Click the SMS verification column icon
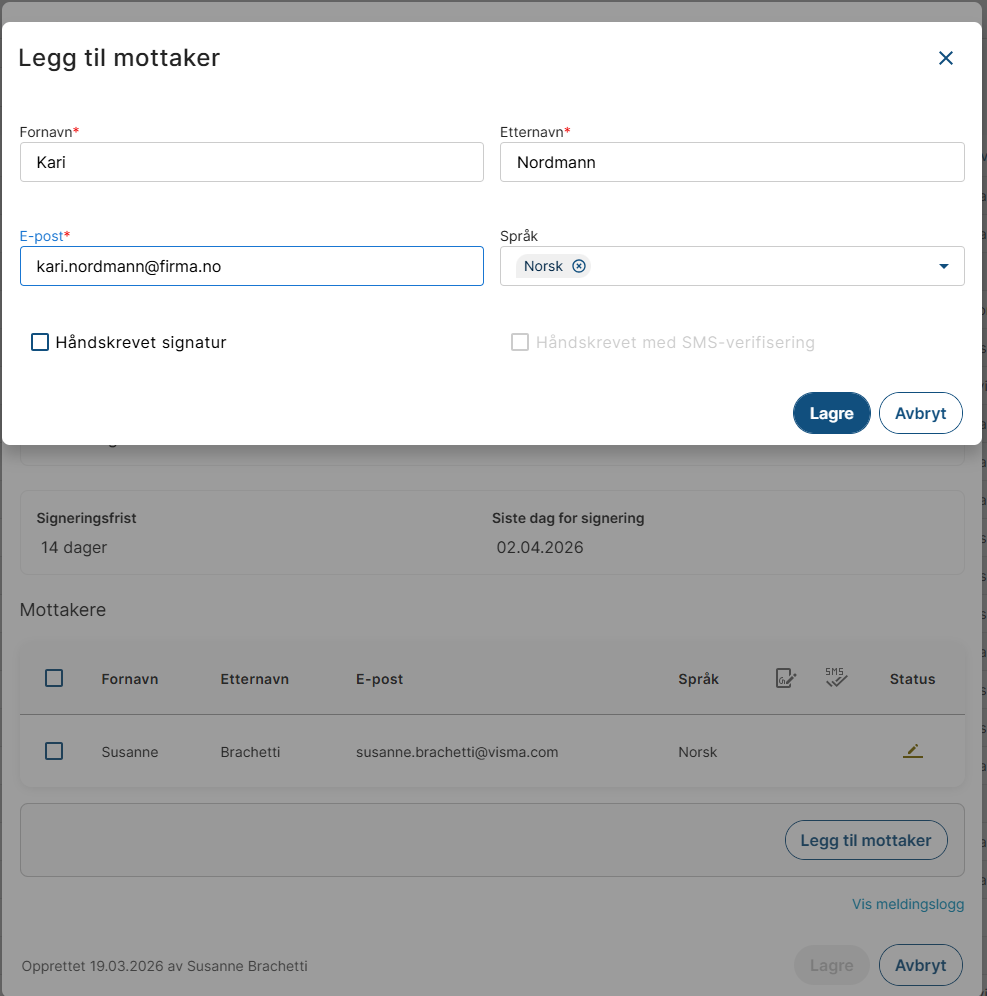 tap(836, 678)
